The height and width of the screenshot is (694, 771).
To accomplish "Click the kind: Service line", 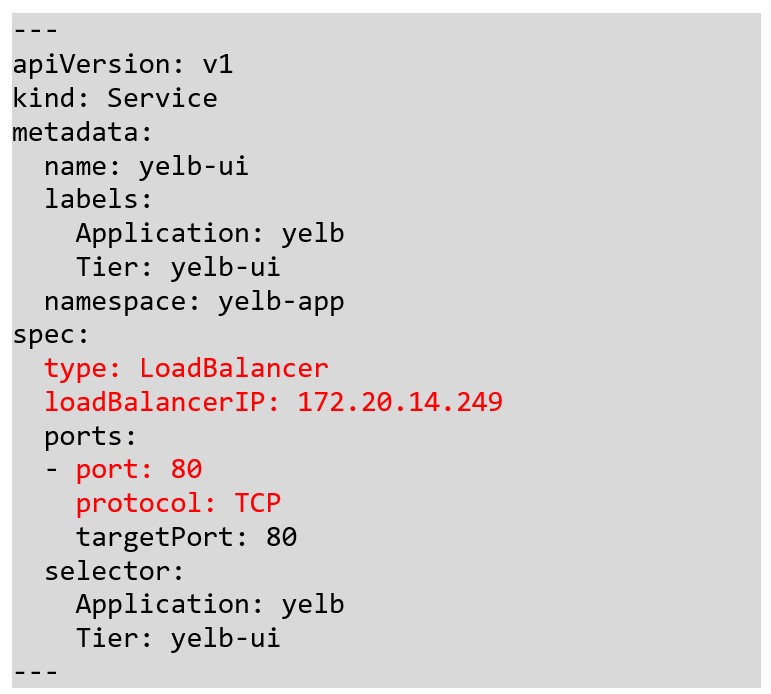I will 114,98.
